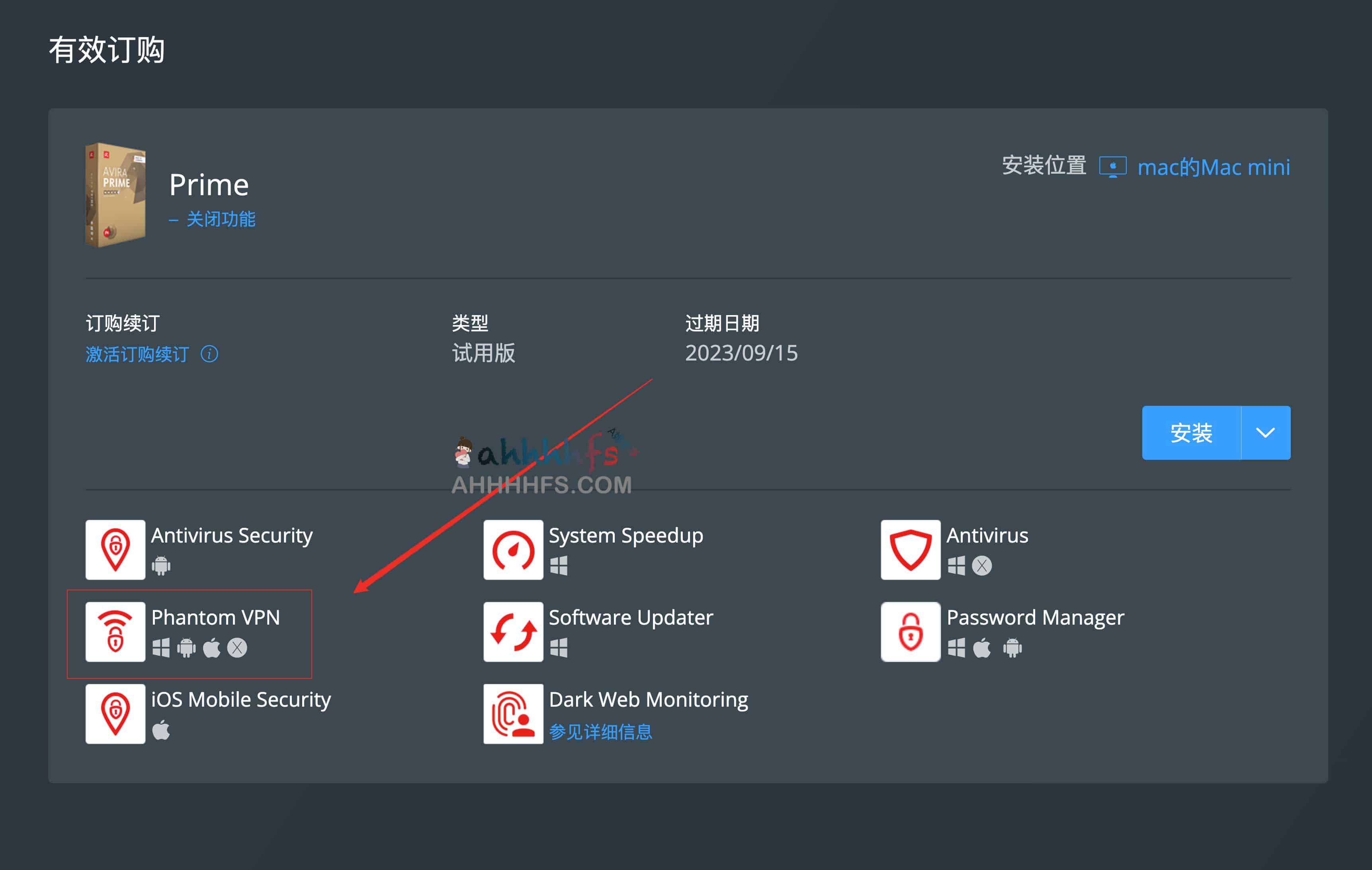Select the iOS Mobile Security icon
1372x870 pixels.
pos(115,714)
